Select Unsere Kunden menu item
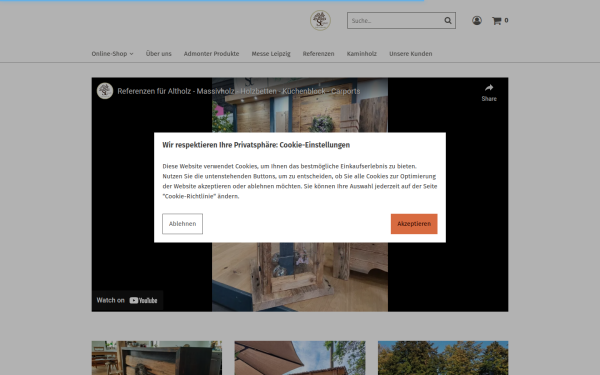Viewport: 600px width, 375px height. [x=411, y=54]
